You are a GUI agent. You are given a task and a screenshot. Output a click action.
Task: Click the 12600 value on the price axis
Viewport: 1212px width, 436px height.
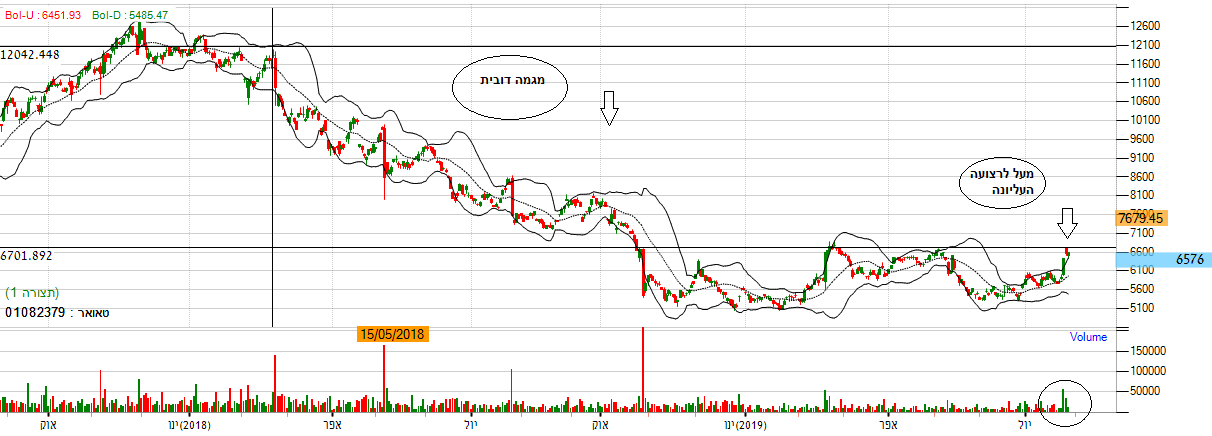(1140, 26)
